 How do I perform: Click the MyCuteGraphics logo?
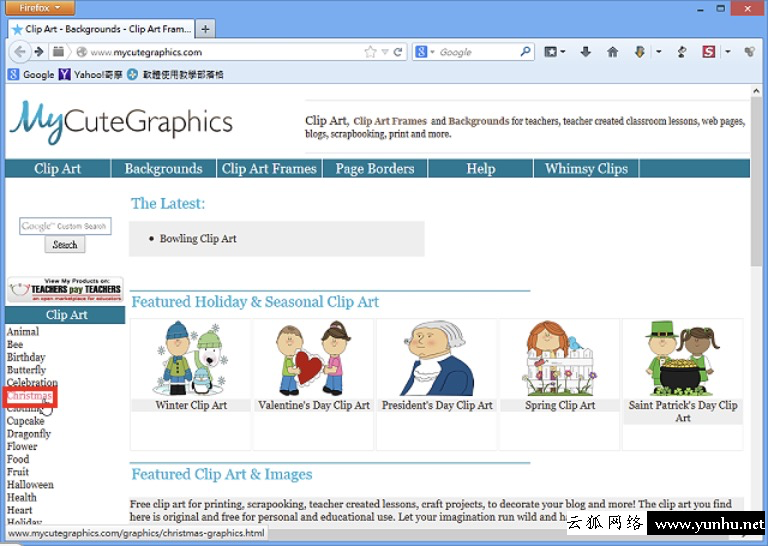click(x=121, y=122)
